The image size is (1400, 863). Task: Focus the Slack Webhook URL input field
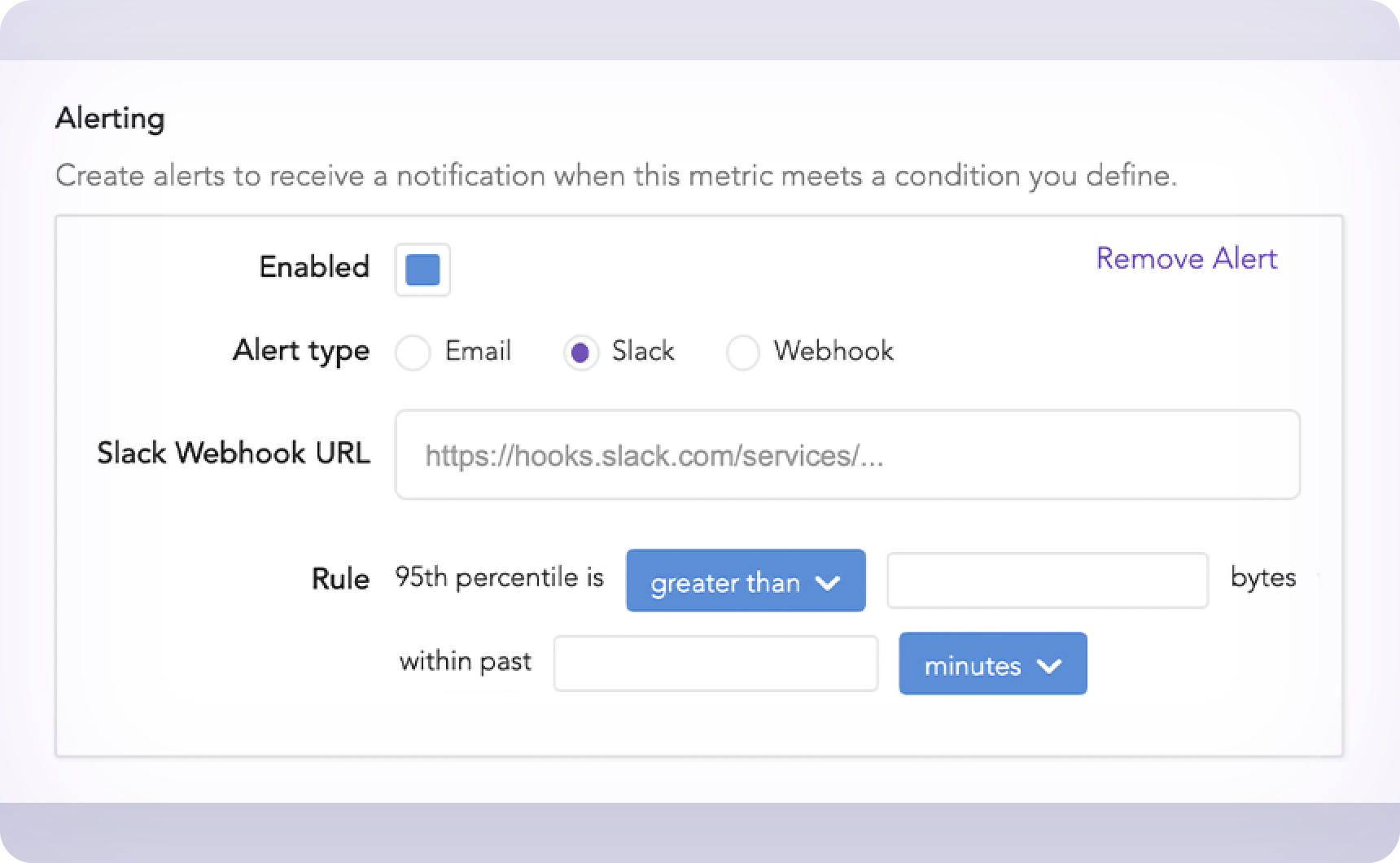[x=847, y=454]
